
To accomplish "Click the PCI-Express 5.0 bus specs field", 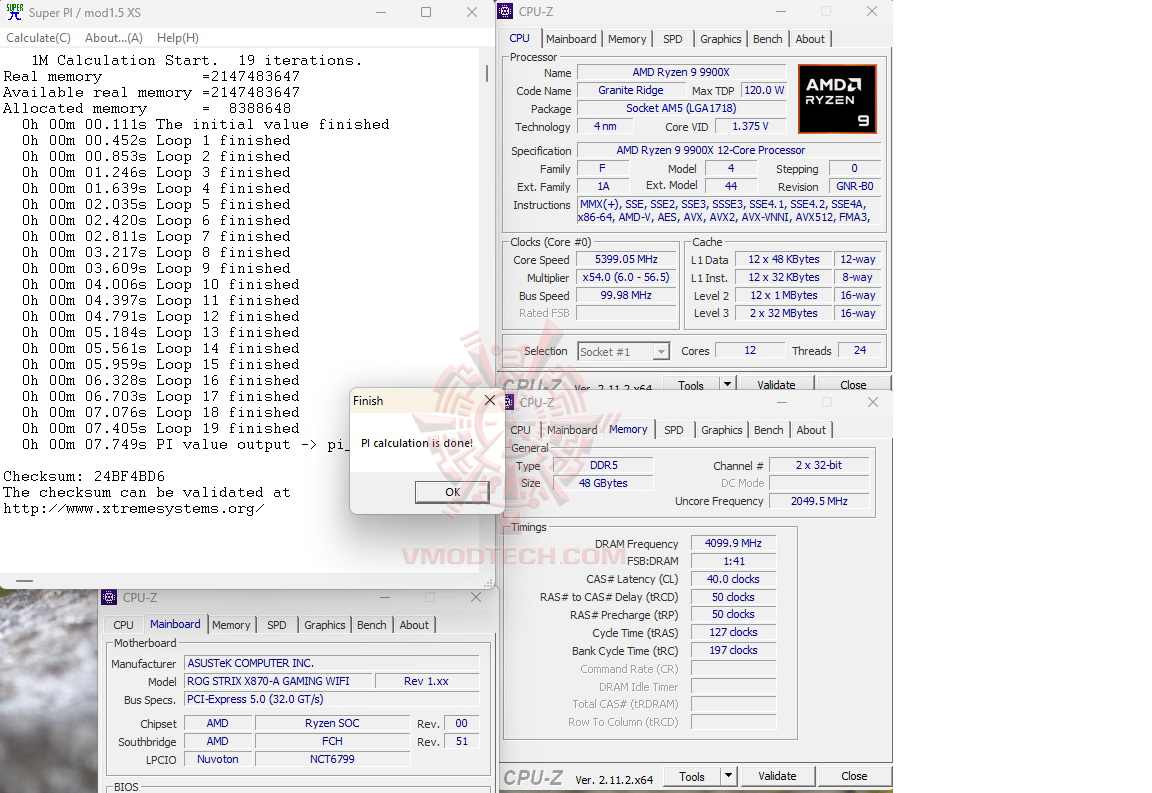I will click(x=331, y=700).
